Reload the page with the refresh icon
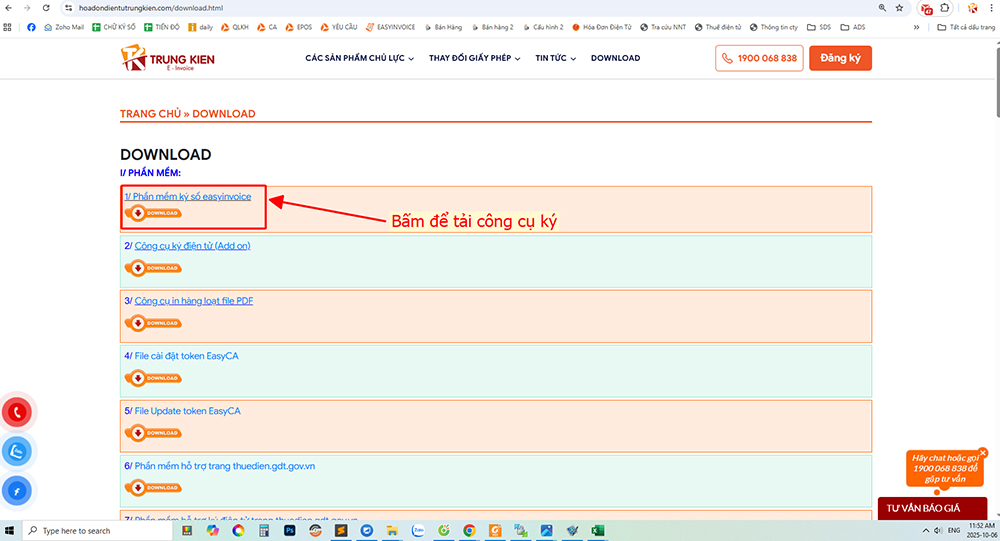This screenshot has height=541, width=1000. tap(46, 8)
